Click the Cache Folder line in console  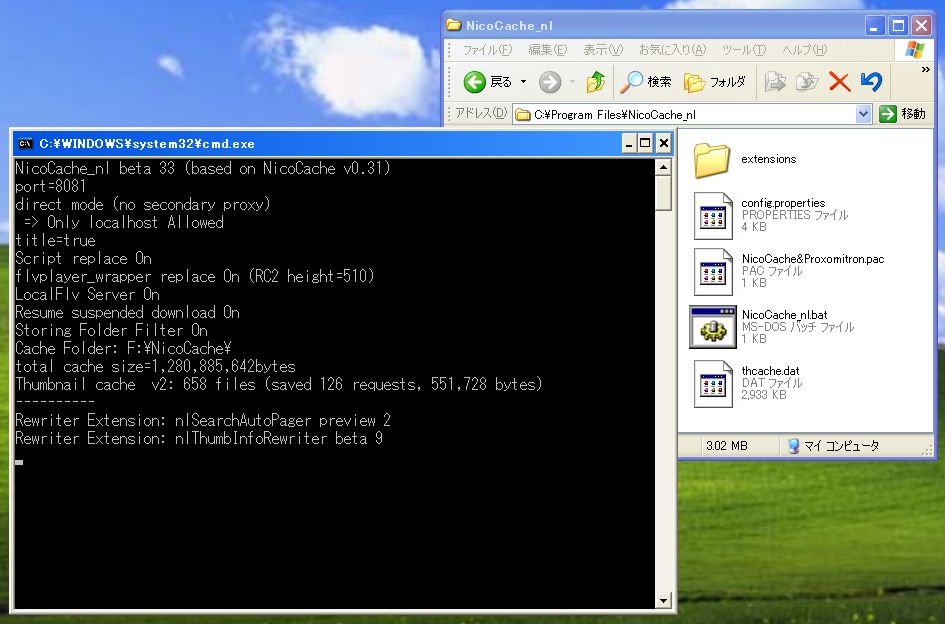pyautogui.click(x=123, y=348)
